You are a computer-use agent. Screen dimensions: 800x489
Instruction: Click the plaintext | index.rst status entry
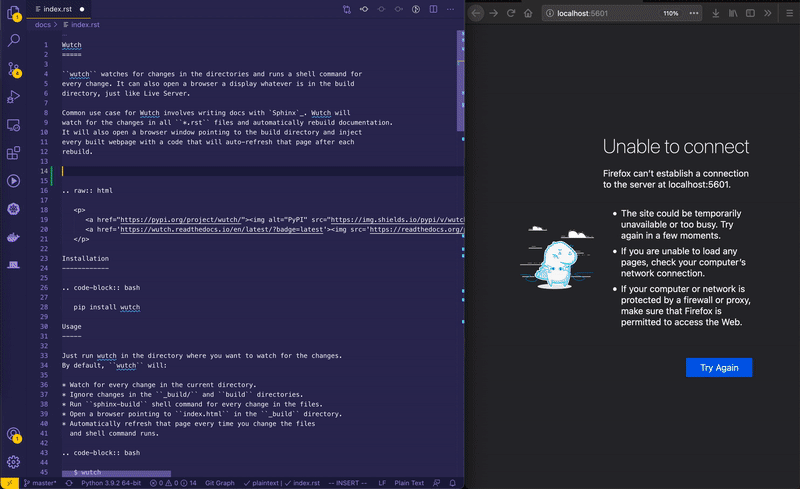coord(282,483)
